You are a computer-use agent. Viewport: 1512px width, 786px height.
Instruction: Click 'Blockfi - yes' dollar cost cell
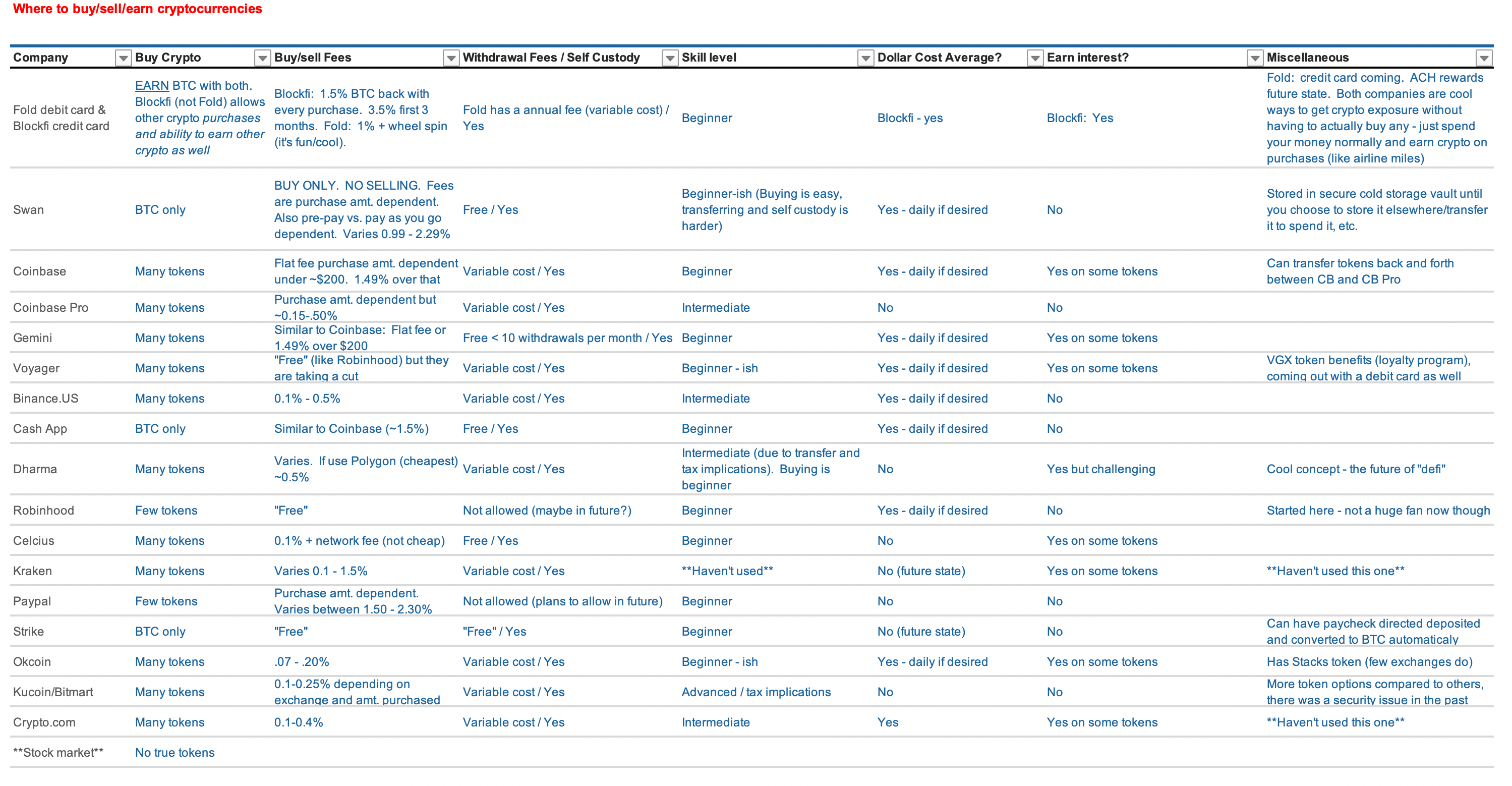click(x=910, y=118)
